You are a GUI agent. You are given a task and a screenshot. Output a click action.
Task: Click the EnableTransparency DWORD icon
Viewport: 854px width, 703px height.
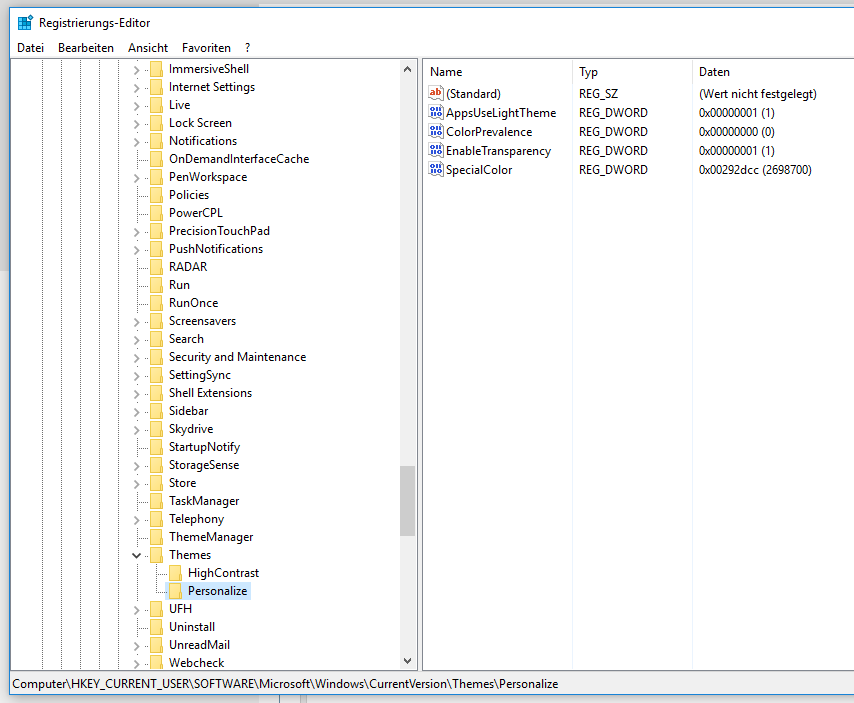[x=436, y=150]
